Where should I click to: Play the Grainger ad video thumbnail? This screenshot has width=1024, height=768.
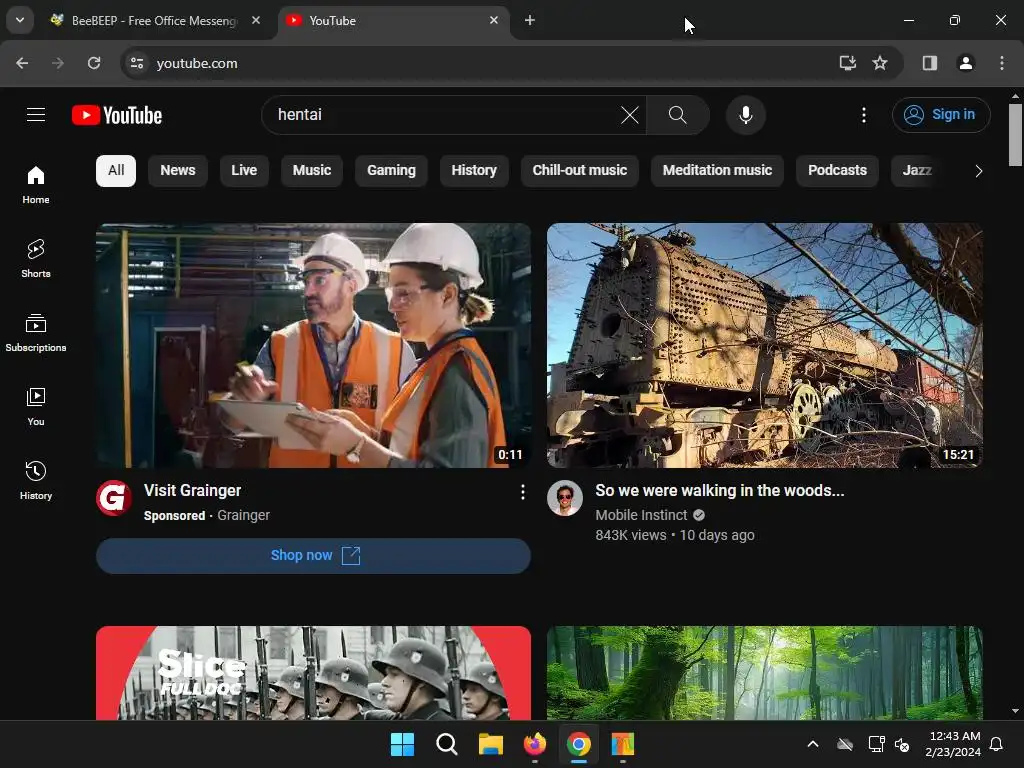click(313, 345)
